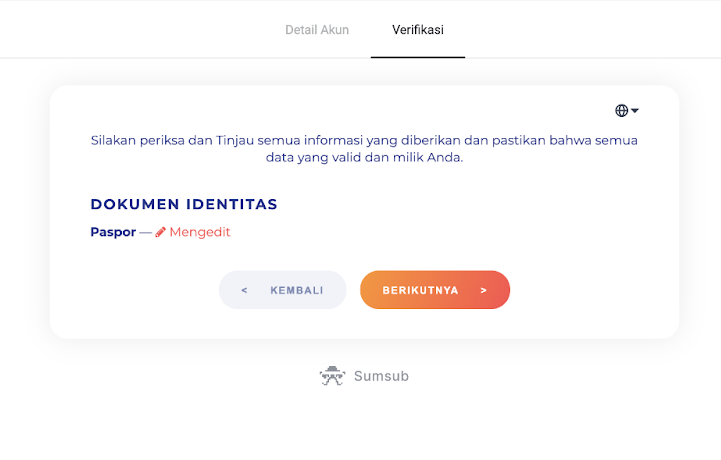Expand the language selector caret
This screenshot has width=721, height=460.
635,111
